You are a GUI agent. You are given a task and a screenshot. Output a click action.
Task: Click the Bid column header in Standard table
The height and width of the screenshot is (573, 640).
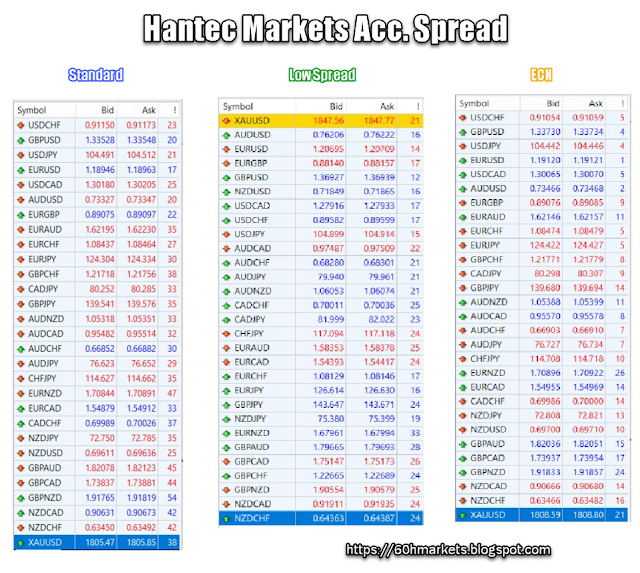(x=108, y=110)
